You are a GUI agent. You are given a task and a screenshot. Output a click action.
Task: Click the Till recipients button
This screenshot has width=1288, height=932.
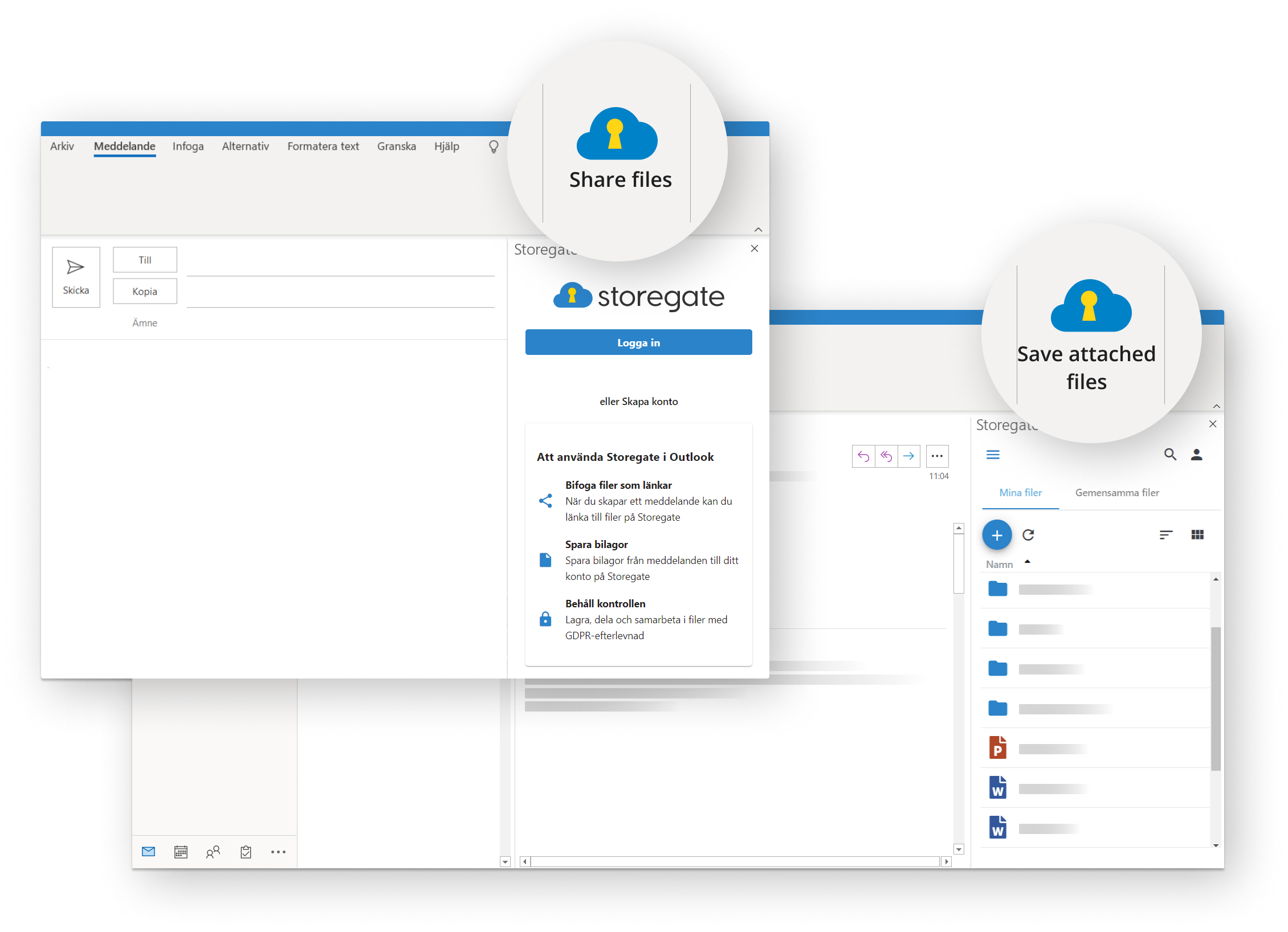coord(145,260)
